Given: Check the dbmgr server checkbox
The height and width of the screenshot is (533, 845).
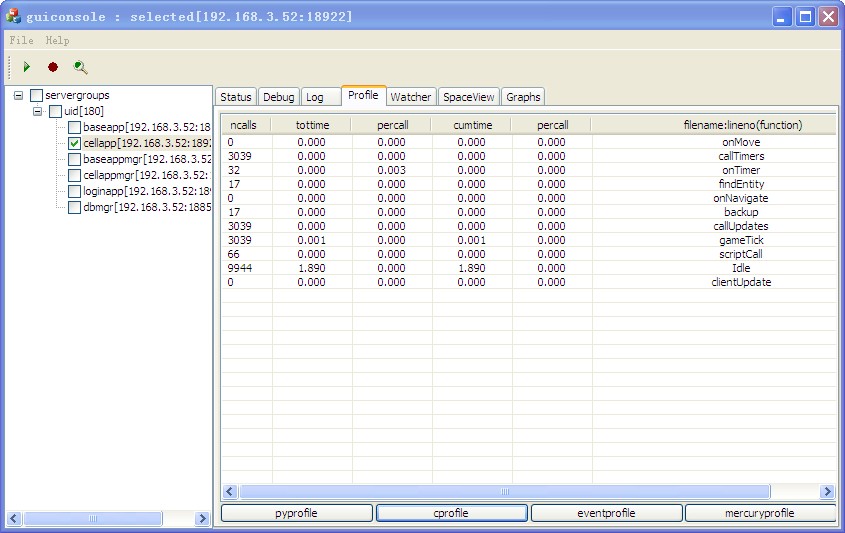Looking at the screenshot, I should [74, 207].
